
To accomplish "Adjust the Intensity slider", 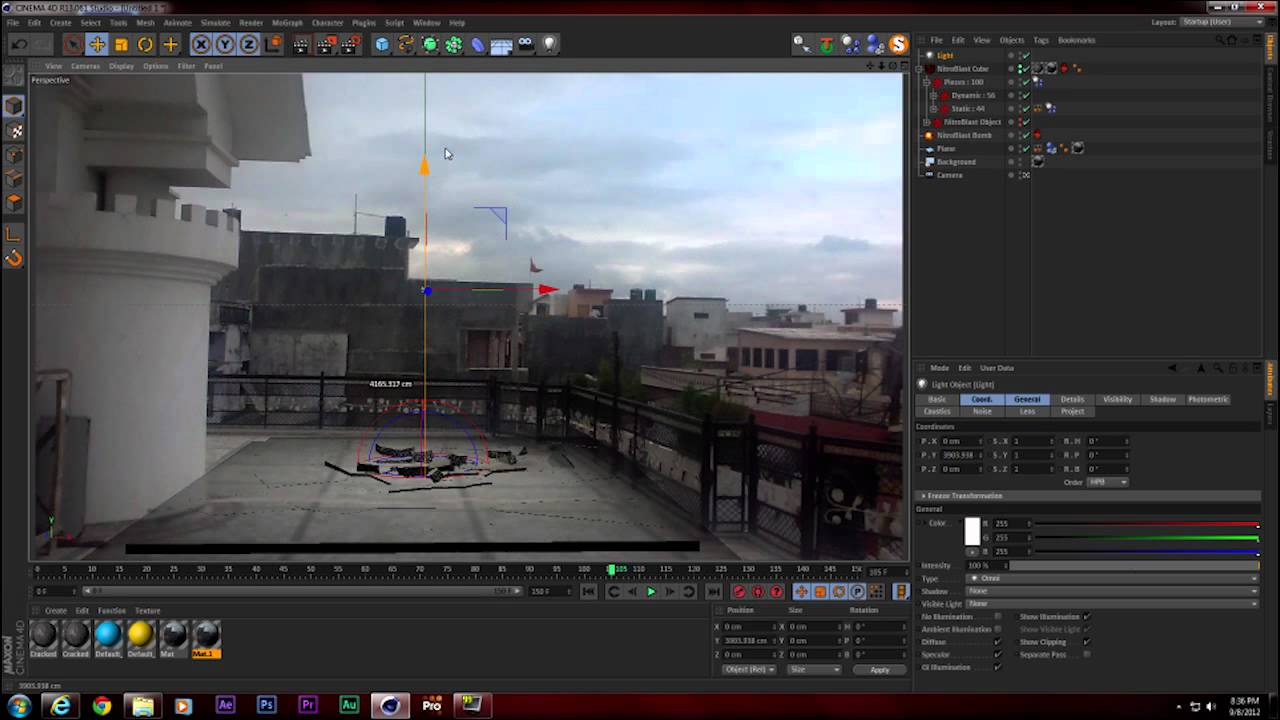I will (x=1134, y=566).
